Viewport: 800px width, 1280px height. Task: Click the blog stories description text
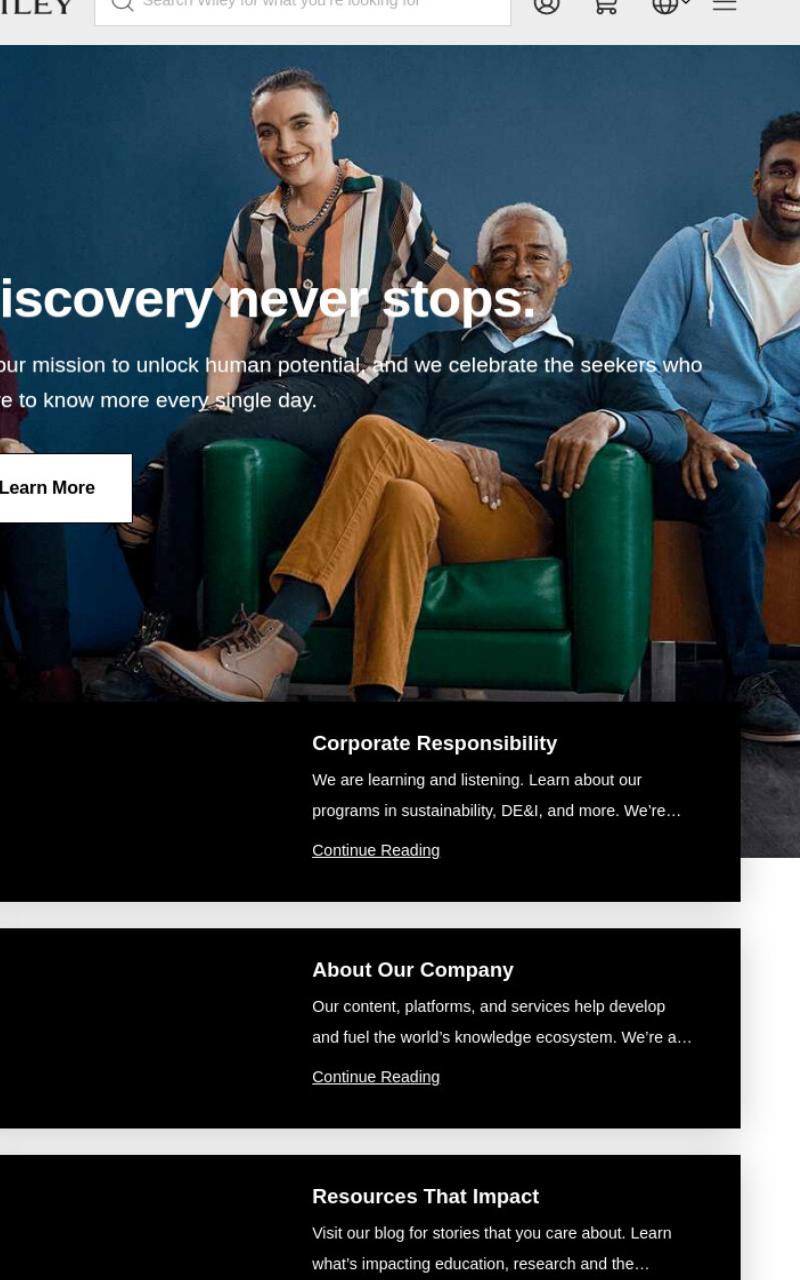click(492, 1248)
